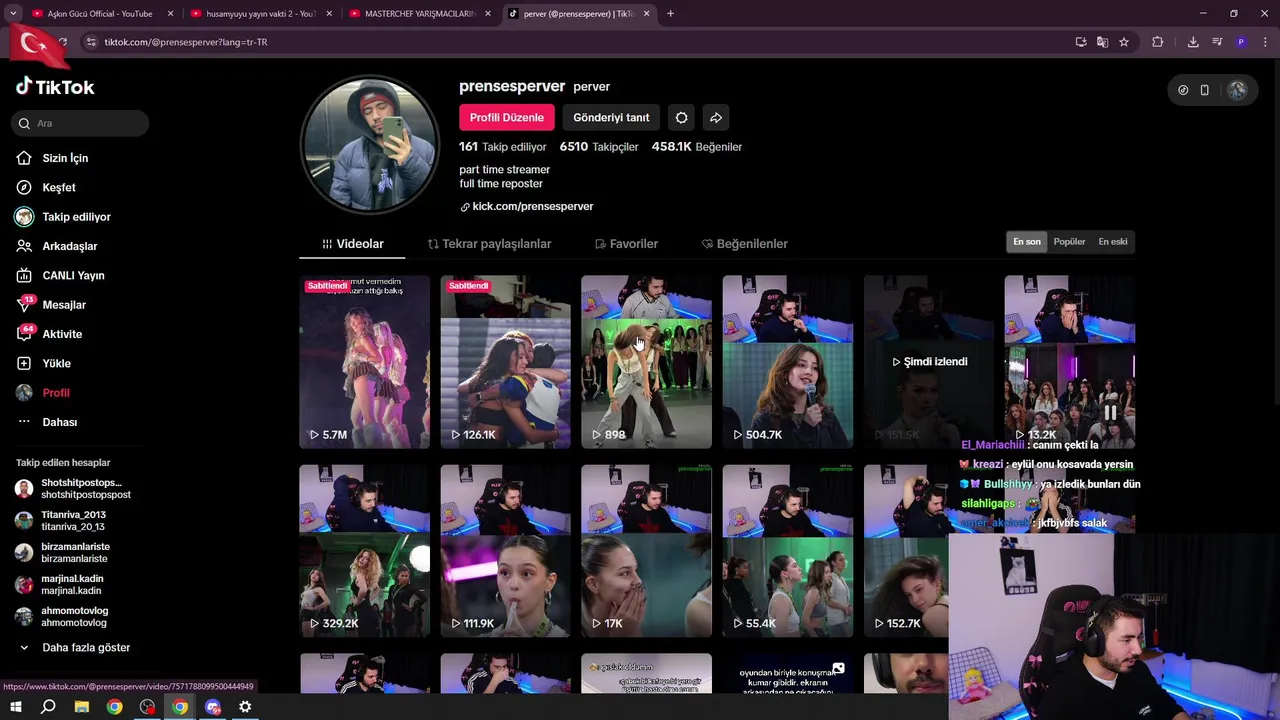Open Chrome extensions puzzle icon
This screenshot has width=1280, height=720.
click(x=1158, y=42)
